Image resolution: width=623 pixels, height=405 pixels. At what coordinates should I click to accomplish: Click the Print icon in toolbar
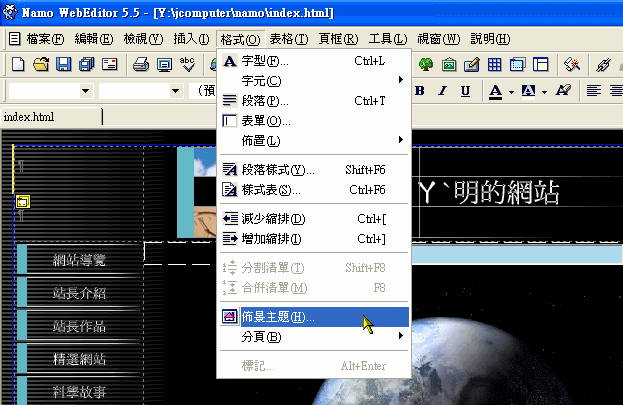click(x=141, y=64)
